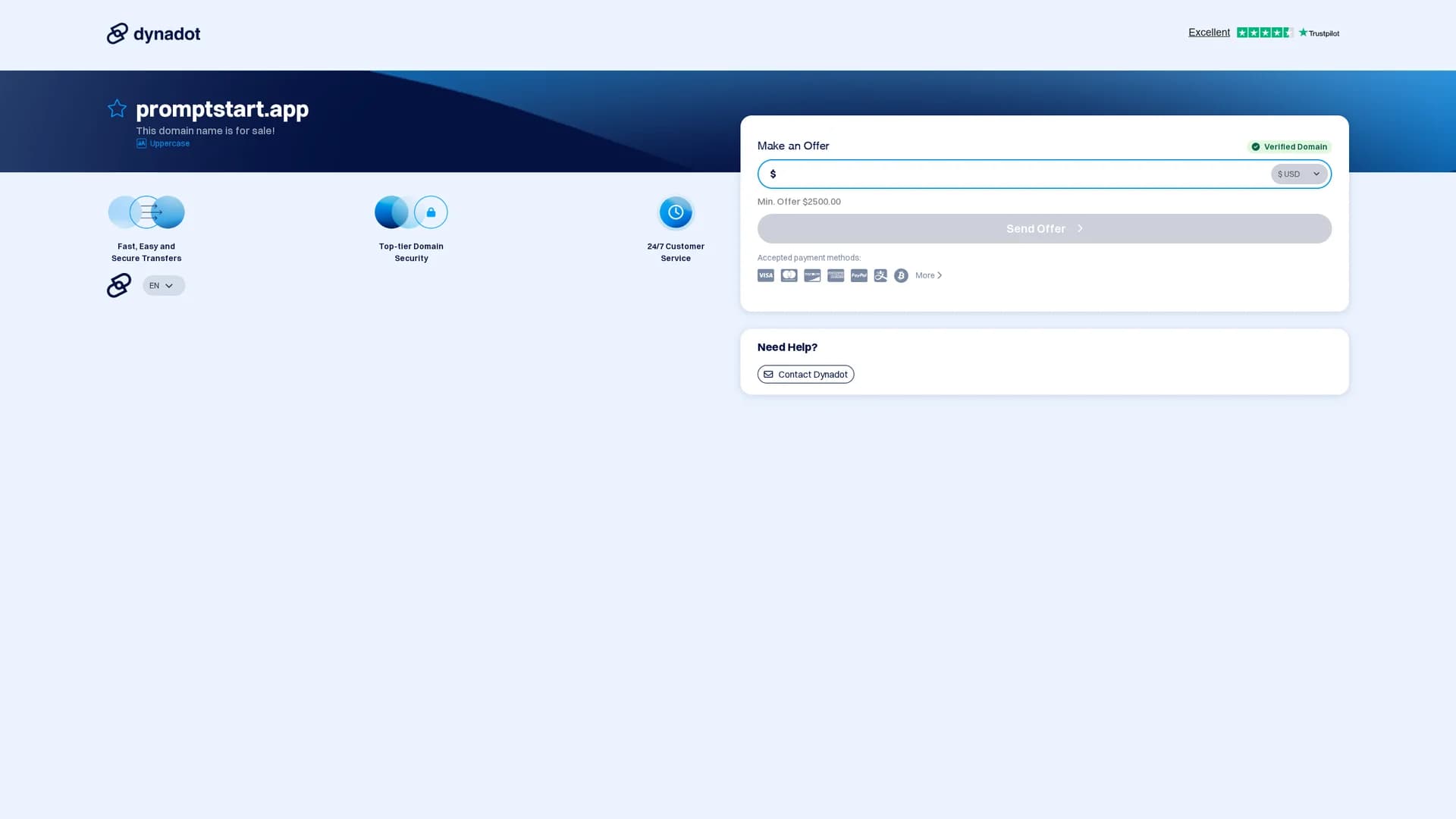Expand More payment methods
Viewport: 1456px width, 819px height.
click(x=929, y=275)
